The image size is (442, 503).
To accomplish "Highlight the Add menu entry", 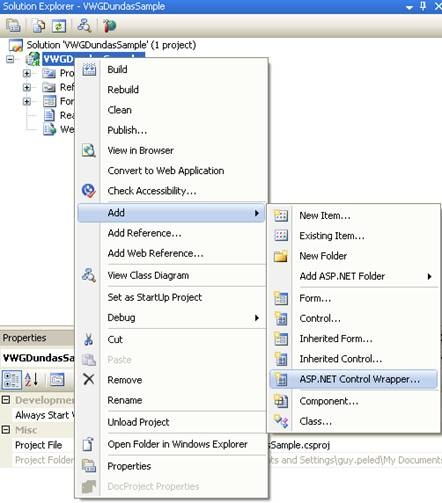I will tap(171, 213).
